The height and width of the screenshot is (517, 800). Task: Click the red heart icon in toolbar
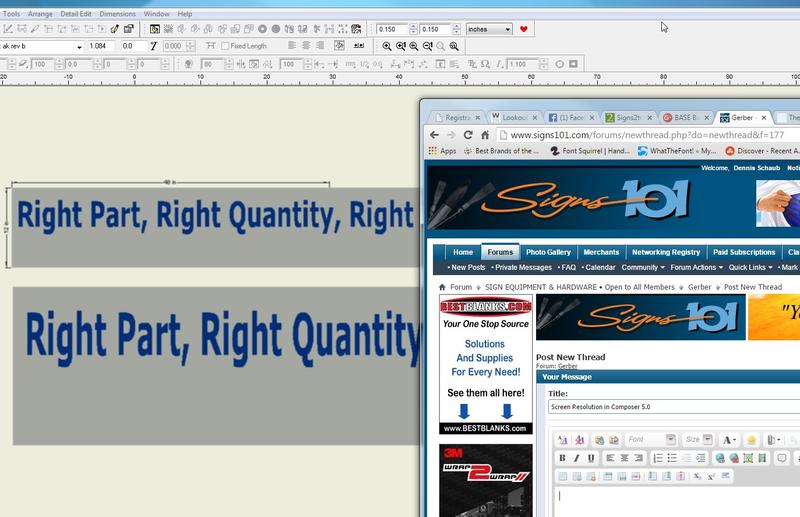[x=523, y=29]
